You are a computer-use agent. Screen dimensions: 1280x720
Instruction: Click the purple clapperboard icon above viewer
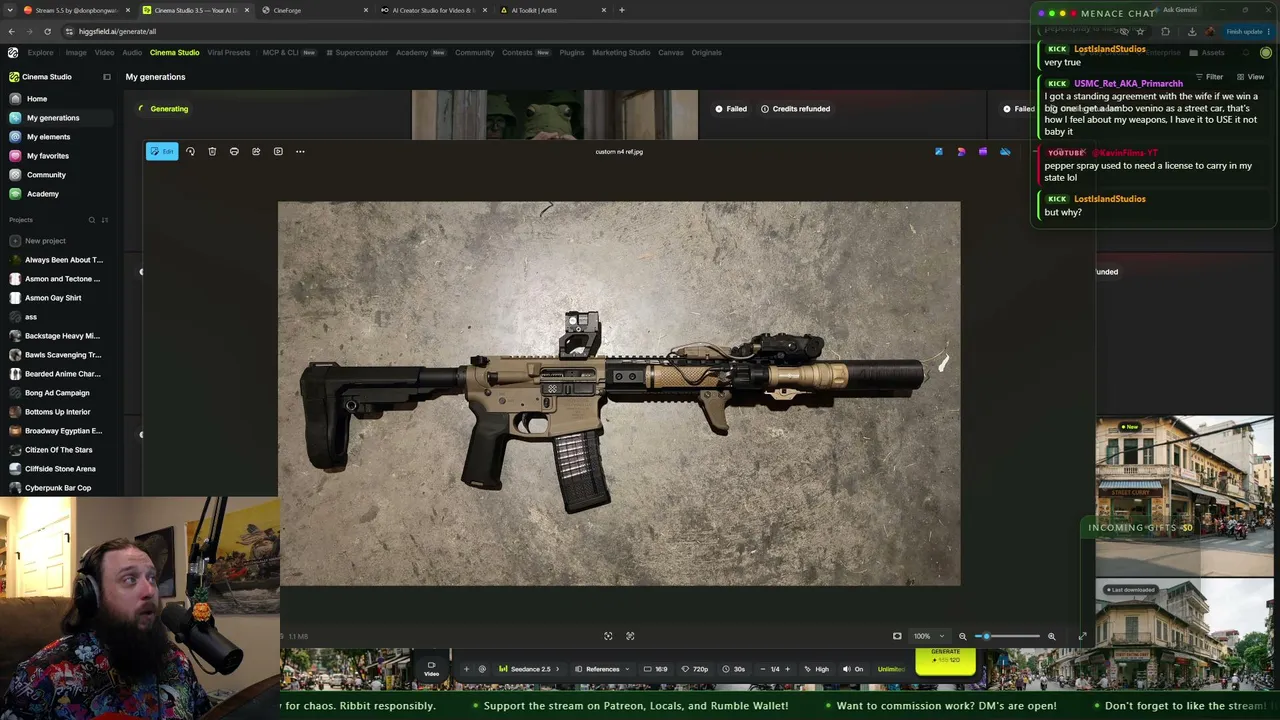point(983,152)
